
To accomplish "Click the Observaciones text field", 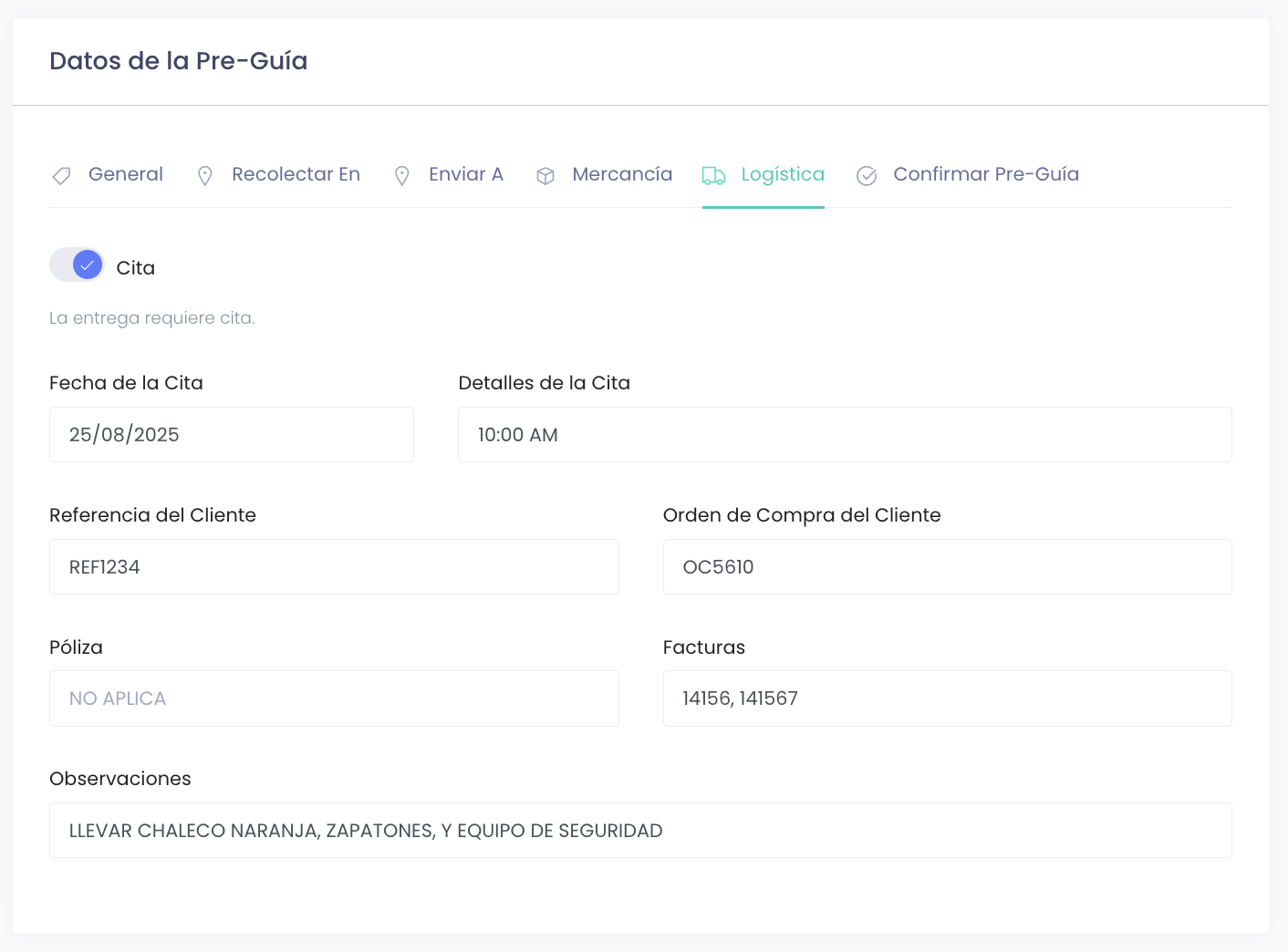I will (640, 831).
